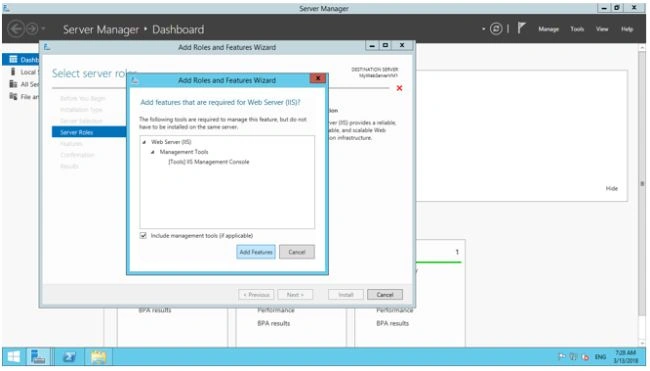The height and width of the screenshot is (371, 650).
Task: Click the Select server roles window title icon
Action: (x=47, y=47)
